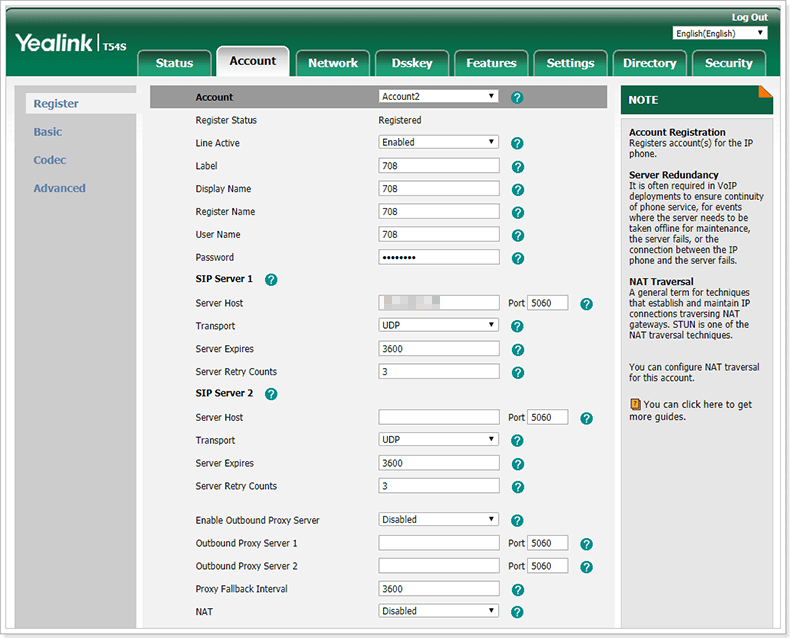
Task: Open SIP Server 1 Transport dropdown
Action: click(x=438, y=325)
